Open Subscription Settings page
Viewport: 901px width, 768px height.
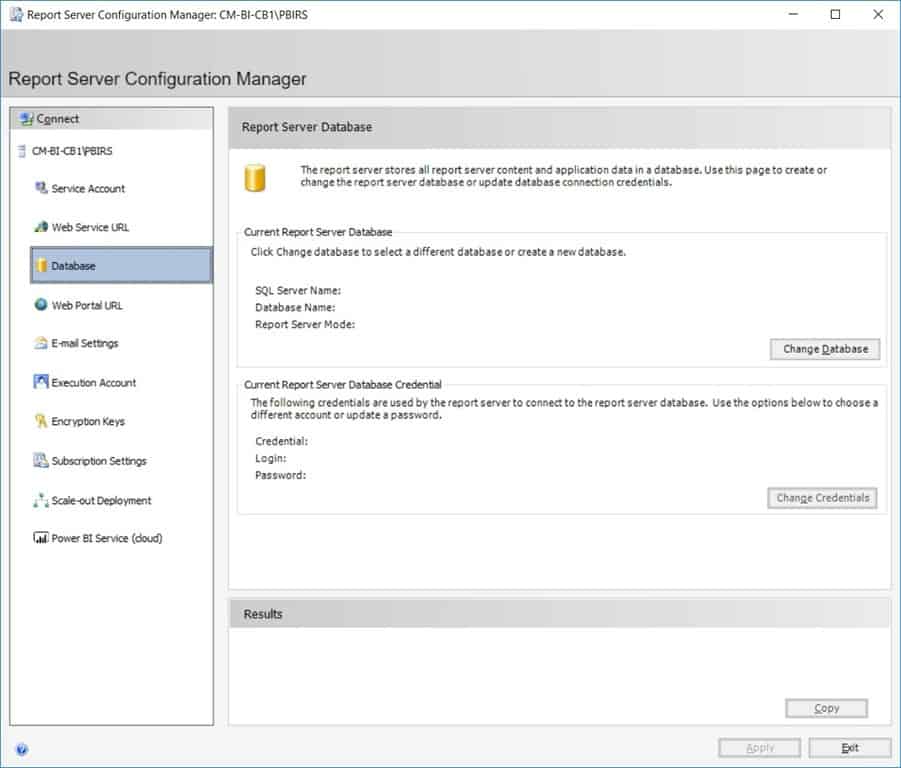click(99, 461)
